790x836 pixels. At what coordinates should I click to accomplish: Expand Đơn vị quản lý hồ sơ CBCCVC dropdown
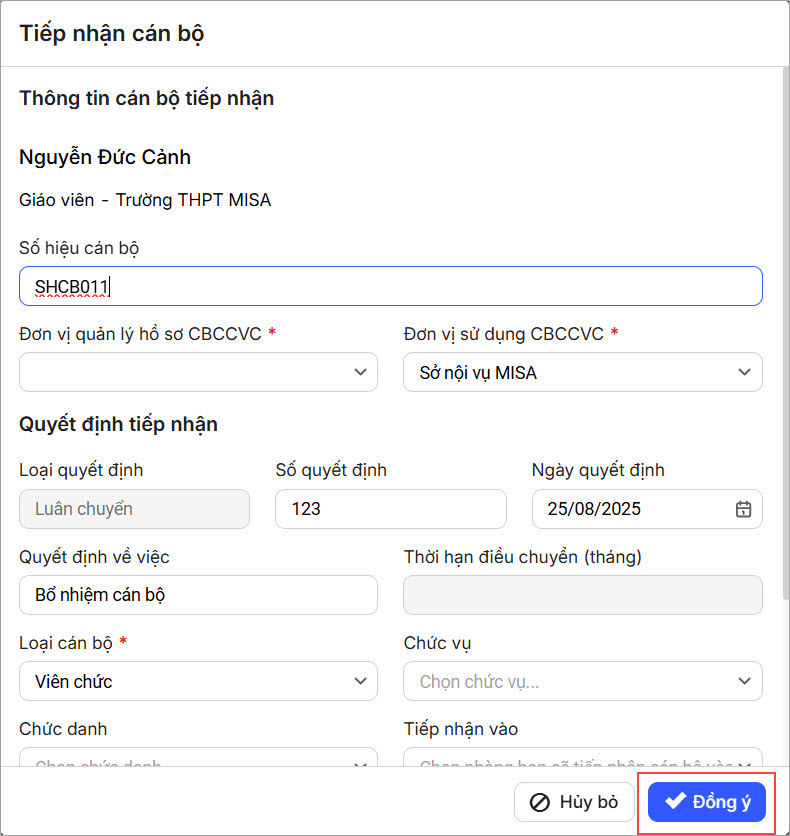click(198, 372)
